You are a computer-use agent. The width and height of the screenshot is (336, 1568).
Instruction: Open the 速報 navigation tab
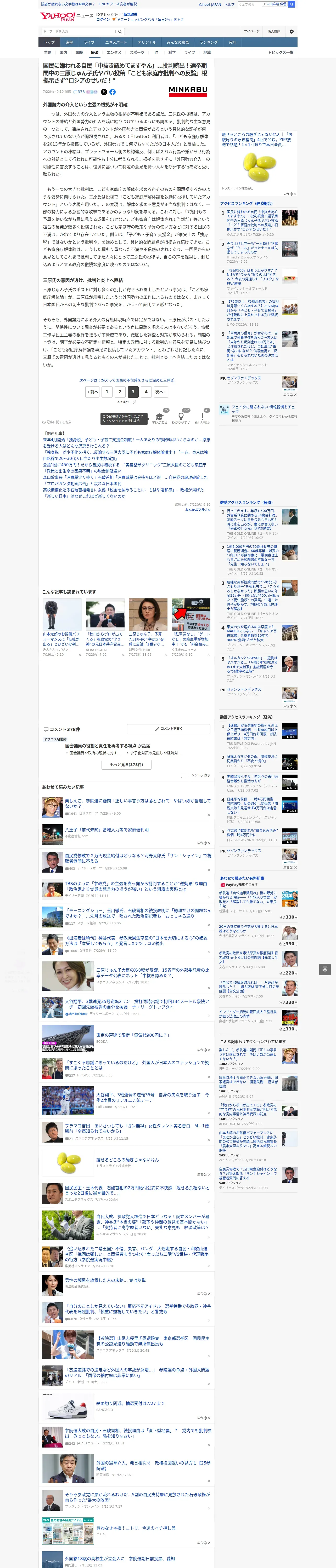pos(69,43)
